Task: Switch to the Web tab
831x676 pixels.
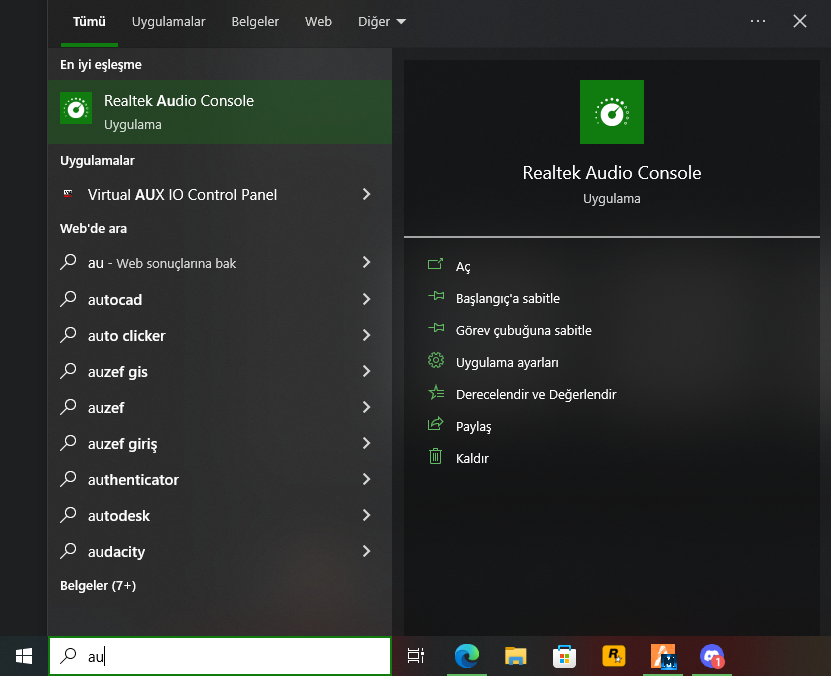Action: 318,22
